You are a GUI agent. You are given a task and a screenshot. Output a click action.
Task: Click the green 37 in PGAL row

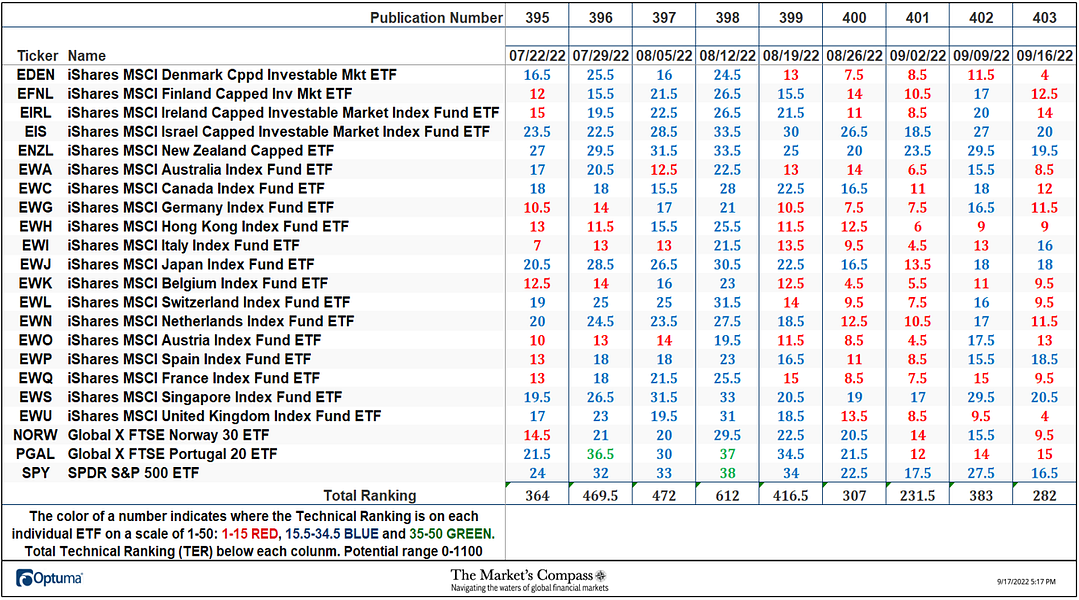pos(727,454)
